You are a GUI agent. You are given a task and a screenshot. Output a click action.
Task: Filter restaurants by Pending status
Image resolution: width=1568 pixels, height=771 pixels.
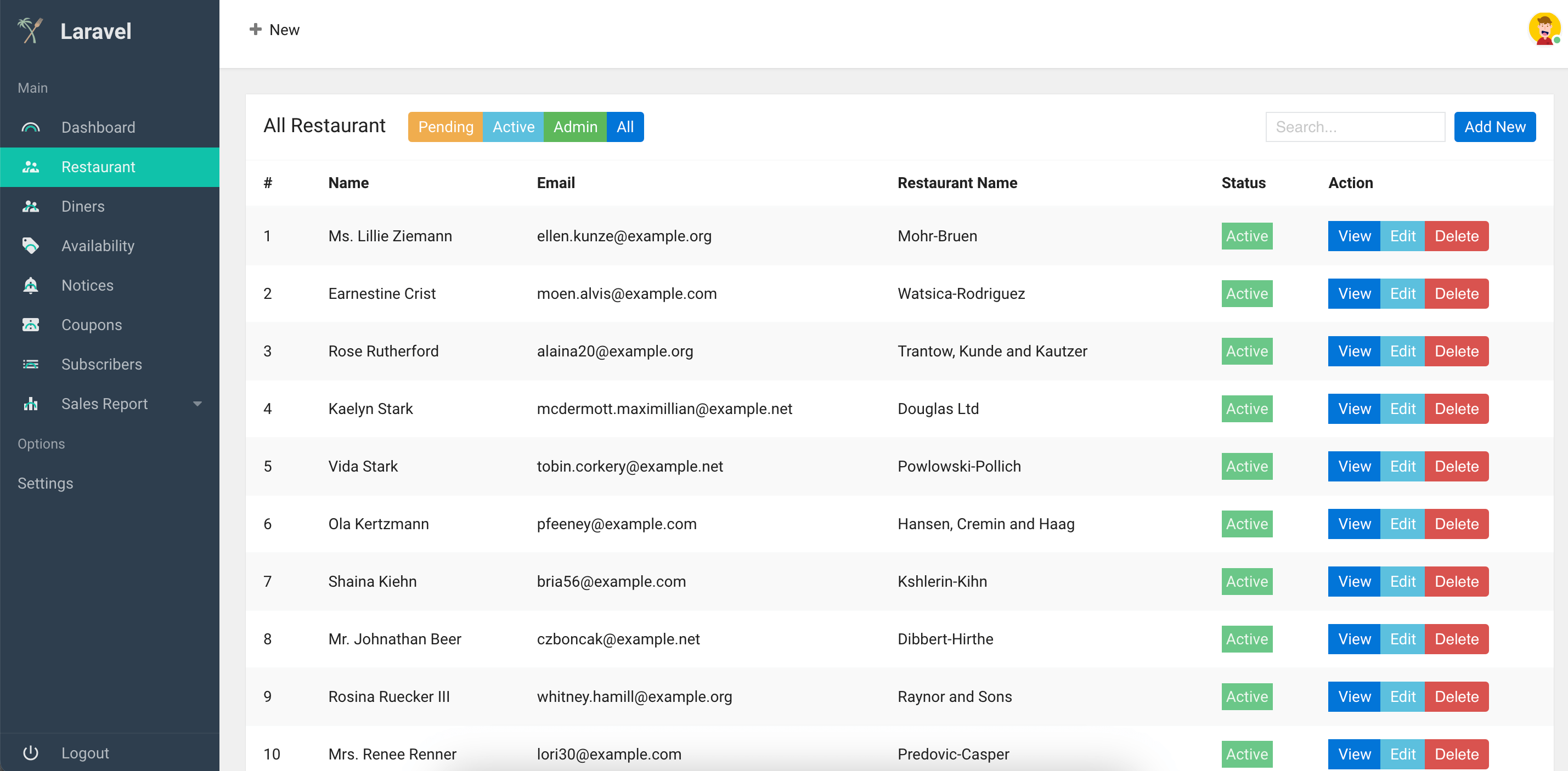445,127
